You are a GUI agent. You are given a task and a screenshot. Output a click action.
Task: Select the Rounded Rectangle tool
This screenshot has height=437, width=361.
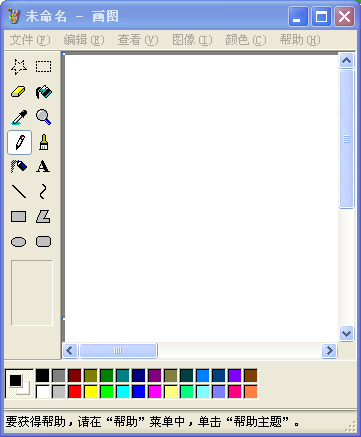coord(44,242)
